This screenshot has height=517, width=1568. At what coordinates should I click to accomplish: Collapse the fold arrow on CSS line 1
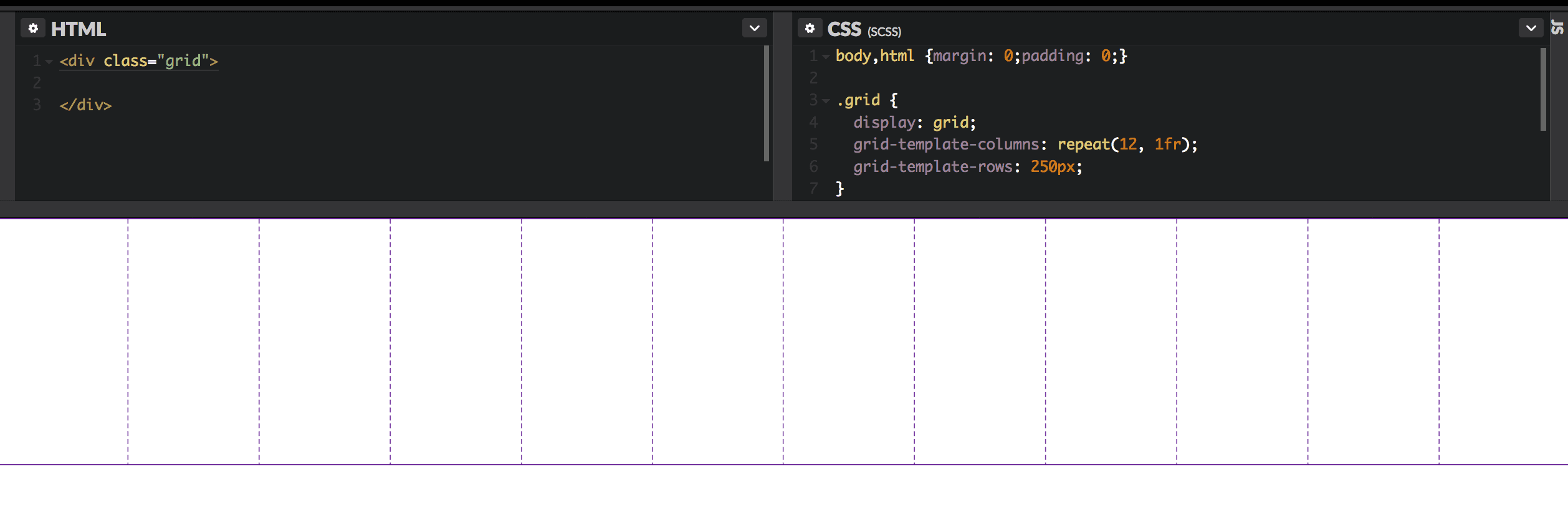click(826, 57)
